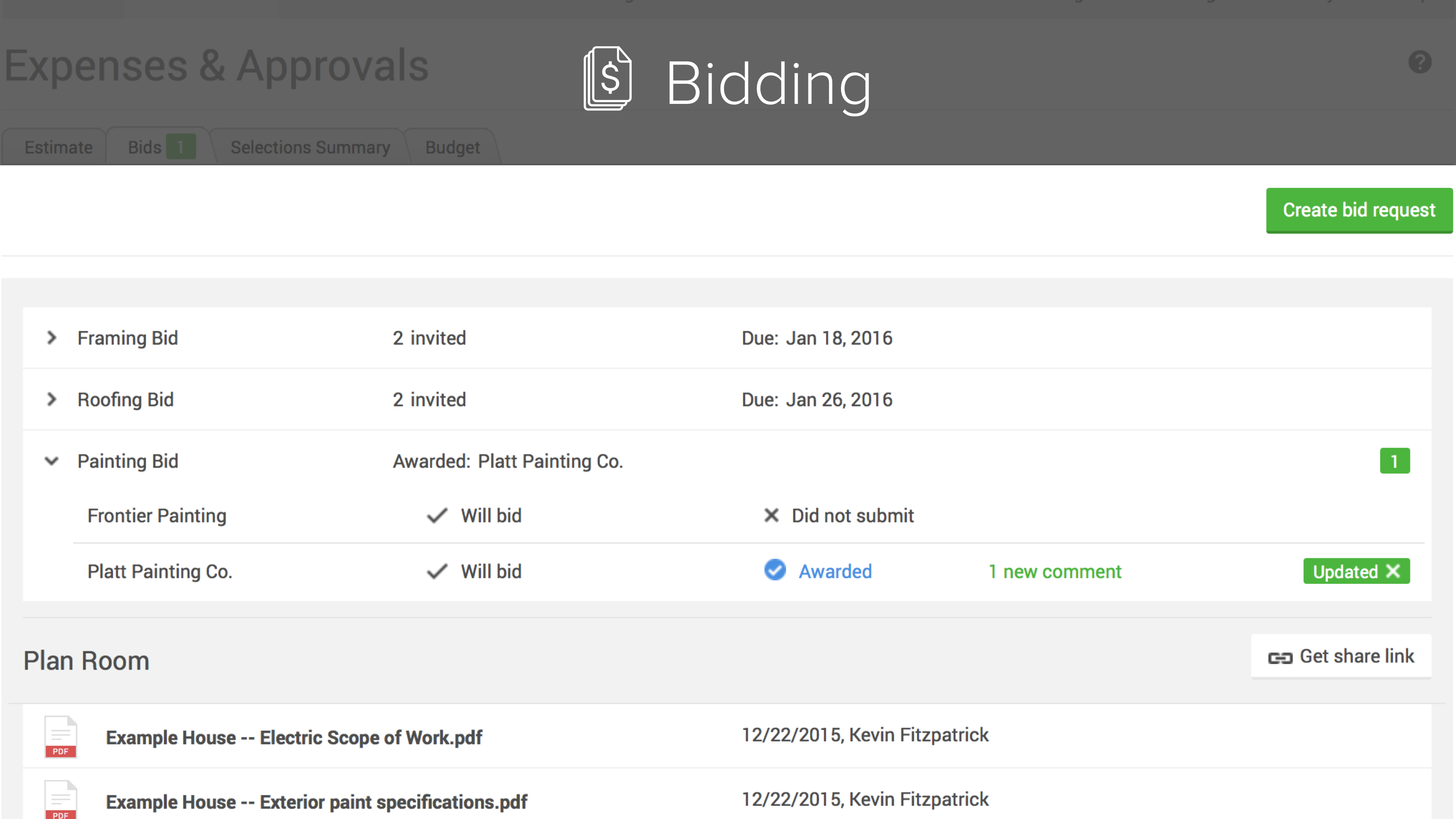1456x819 pixels.
Task: Click the Electric Scope of Work PDF icon
Action: pos(61,736)
